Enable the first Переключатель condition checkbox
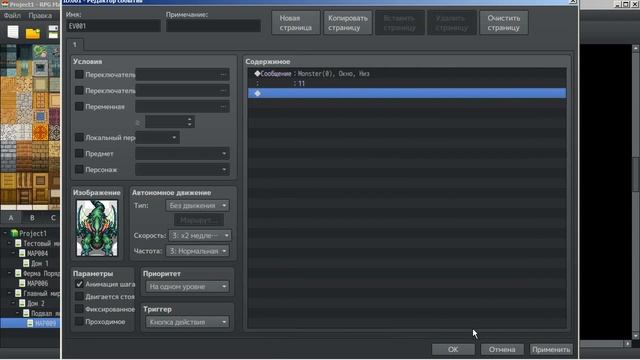The width and height of the screenshot is (640, 360). tap(79, 74)
